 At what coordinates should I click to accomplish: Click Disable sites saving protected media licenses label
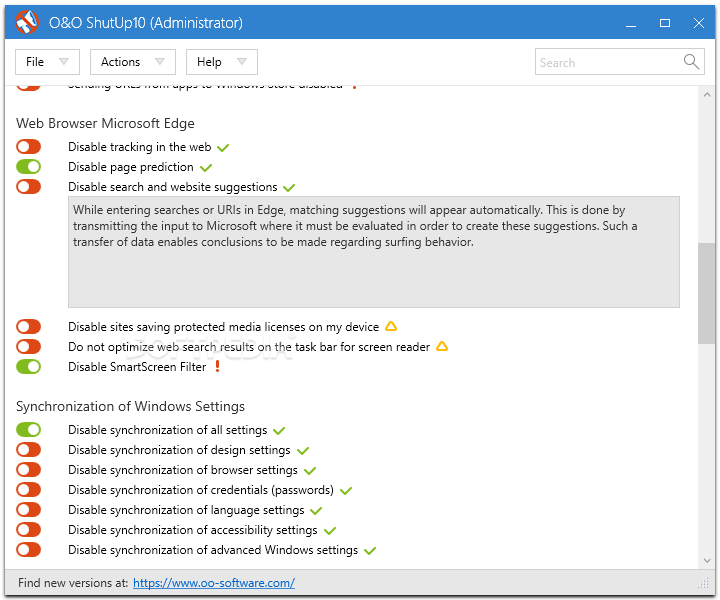(x=224, y=327)
